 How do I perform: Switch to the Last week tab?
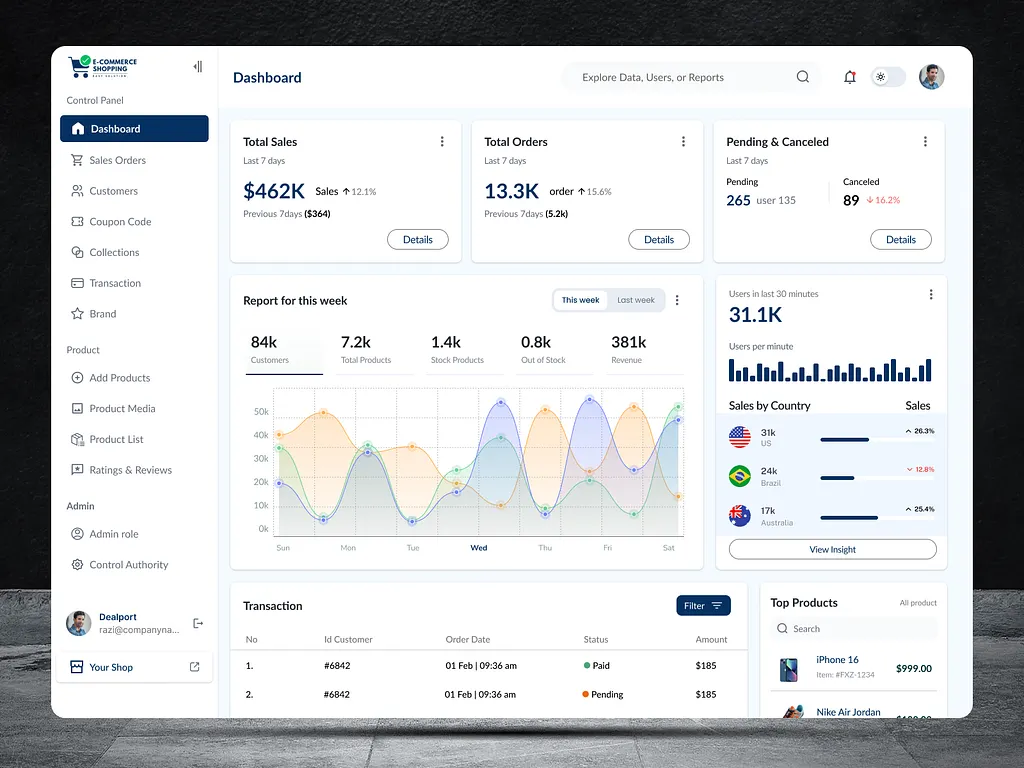point(636,299)
